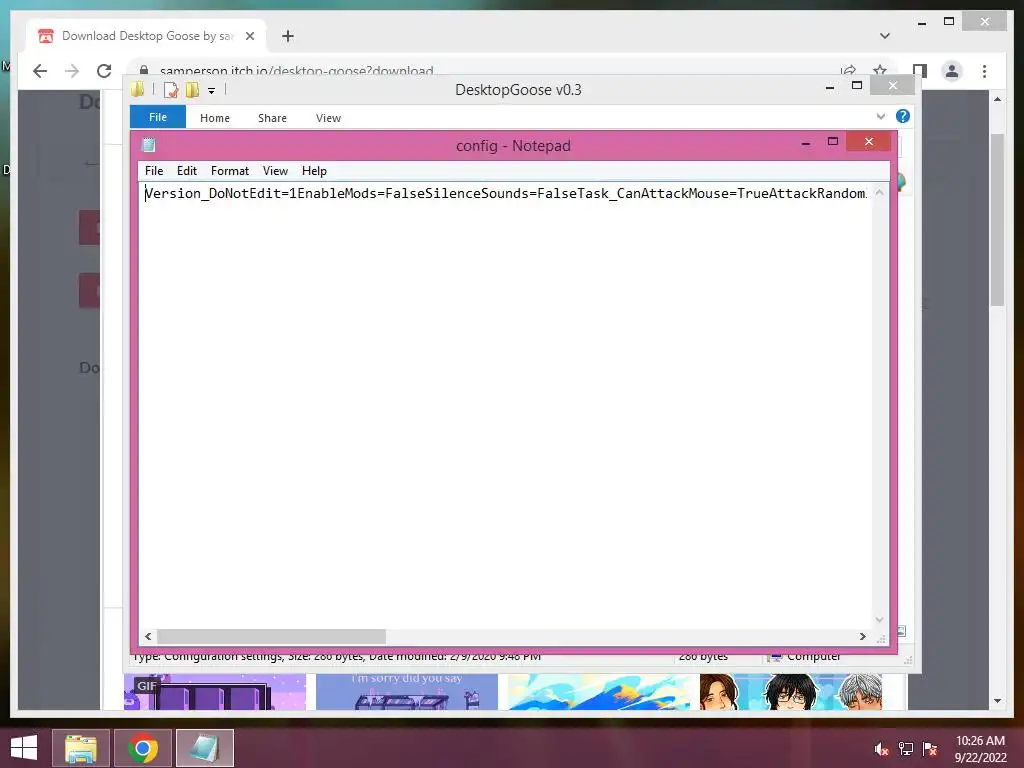Switch to Home tab in explorer ribbon
The image size is (1024, 768).
coord(215,118)
